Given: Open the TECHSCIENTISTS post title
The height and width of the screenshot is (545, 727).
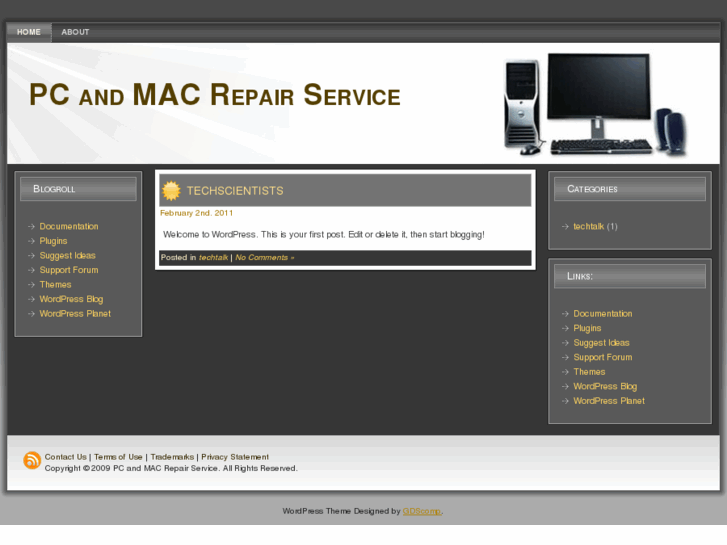Looking at the screenshot, I should click(x=235, y=191).
